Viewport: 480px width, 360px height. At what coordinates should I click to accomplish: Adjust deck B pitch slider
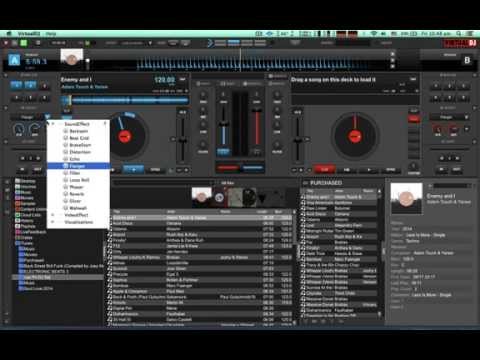[298, 140]
